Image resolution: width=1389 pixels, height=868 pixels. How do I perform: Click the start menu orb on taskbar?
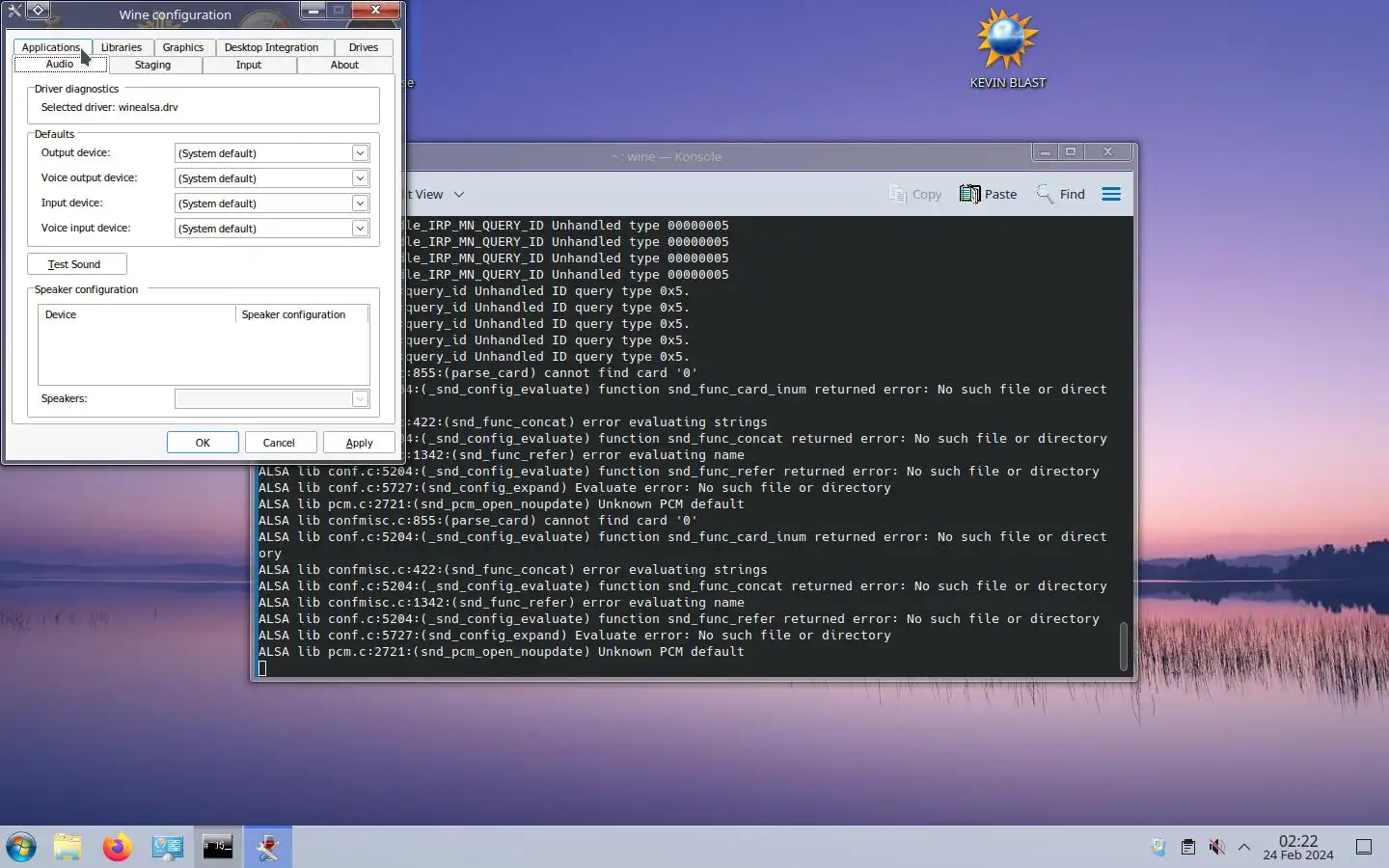click(x=21, y=848)
